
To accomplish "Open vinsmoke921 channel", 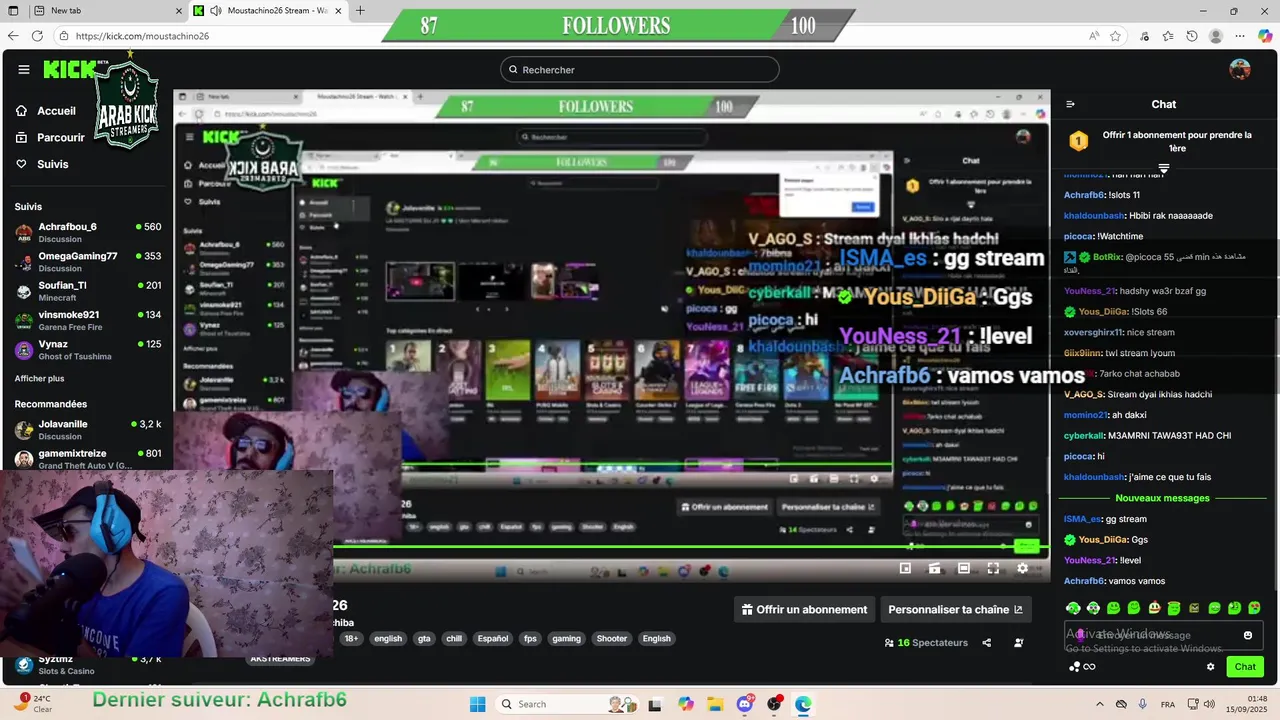I will [x=88, y=320].
